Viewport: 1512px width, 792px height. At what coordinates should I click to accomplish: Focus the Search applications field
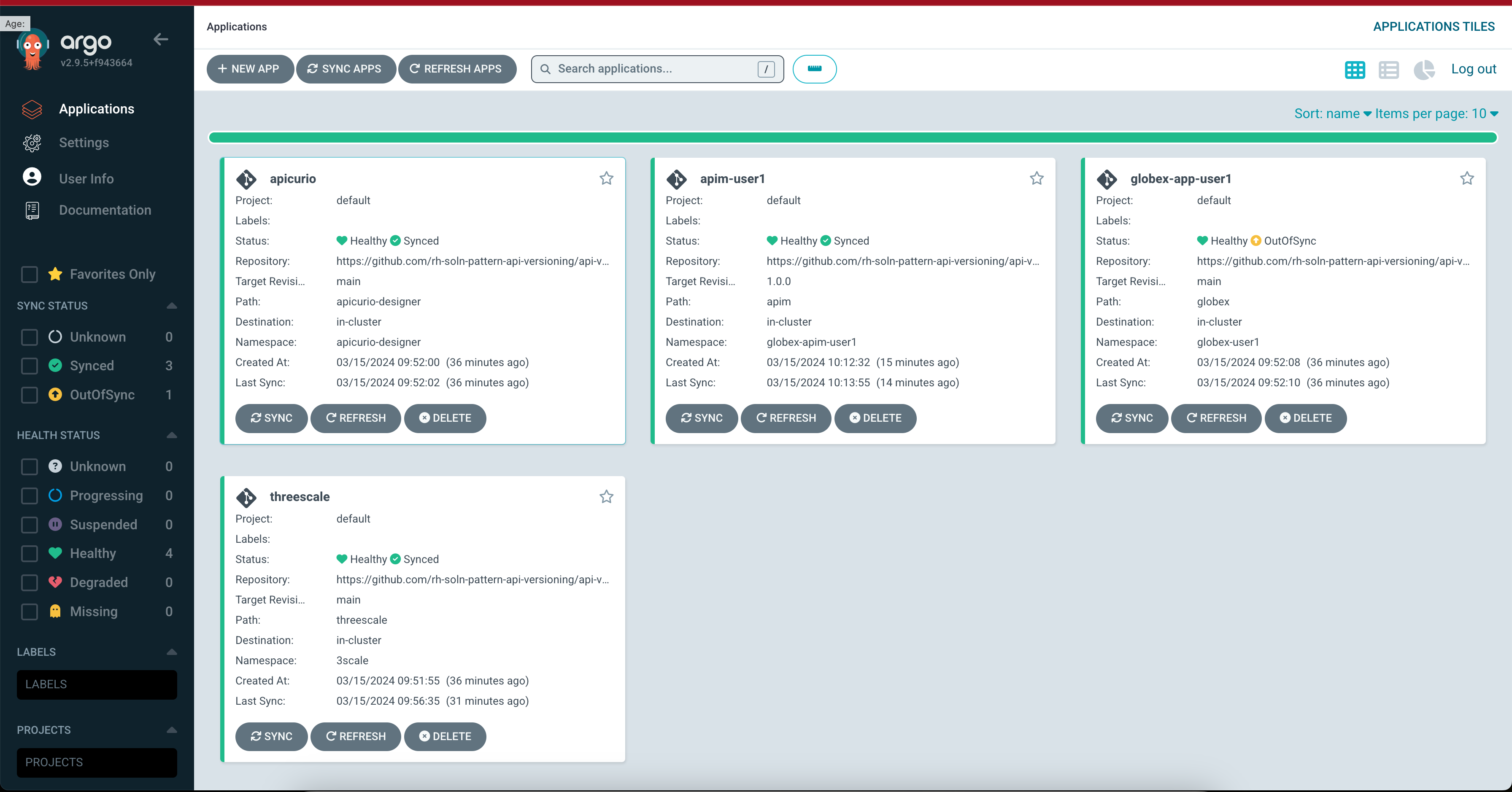click(x=657, y=69)
